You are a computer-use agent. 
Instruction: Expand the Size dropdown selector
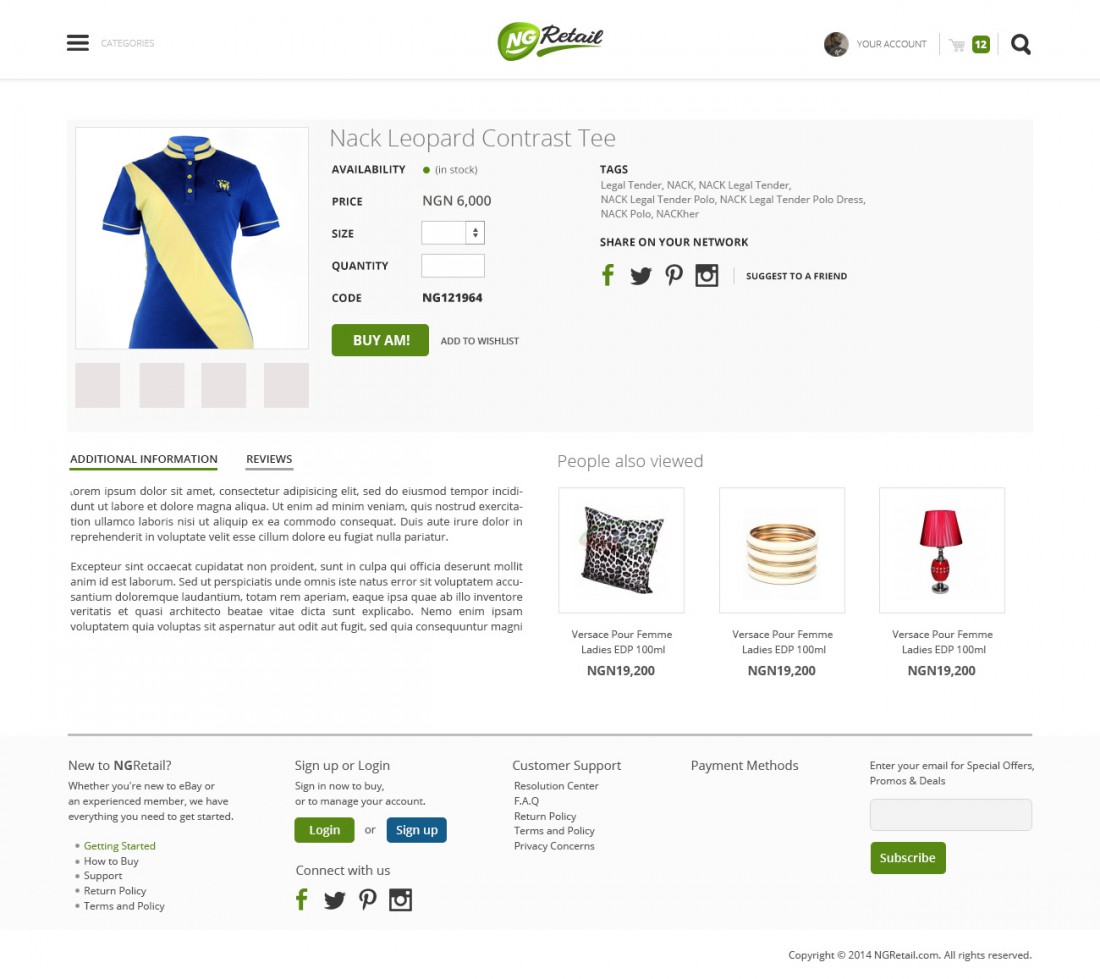pyautogui.click(x=452, y=233)
